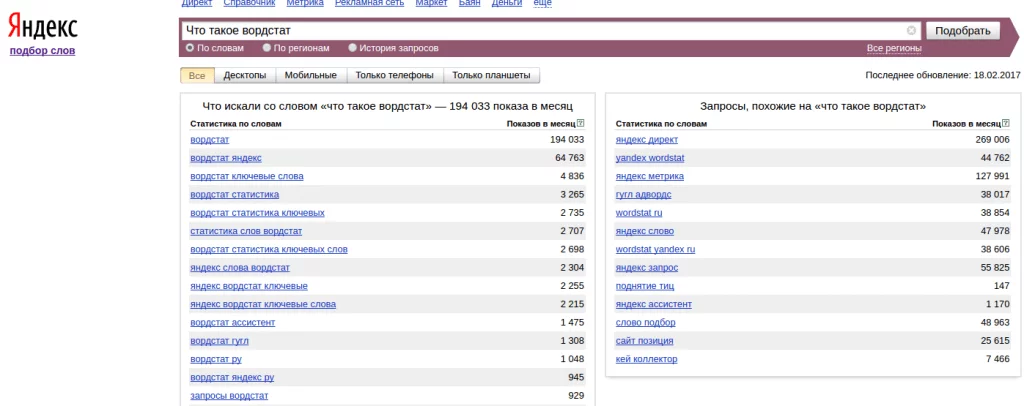Switch to the Мобильные tab

[x=311, y=76]
